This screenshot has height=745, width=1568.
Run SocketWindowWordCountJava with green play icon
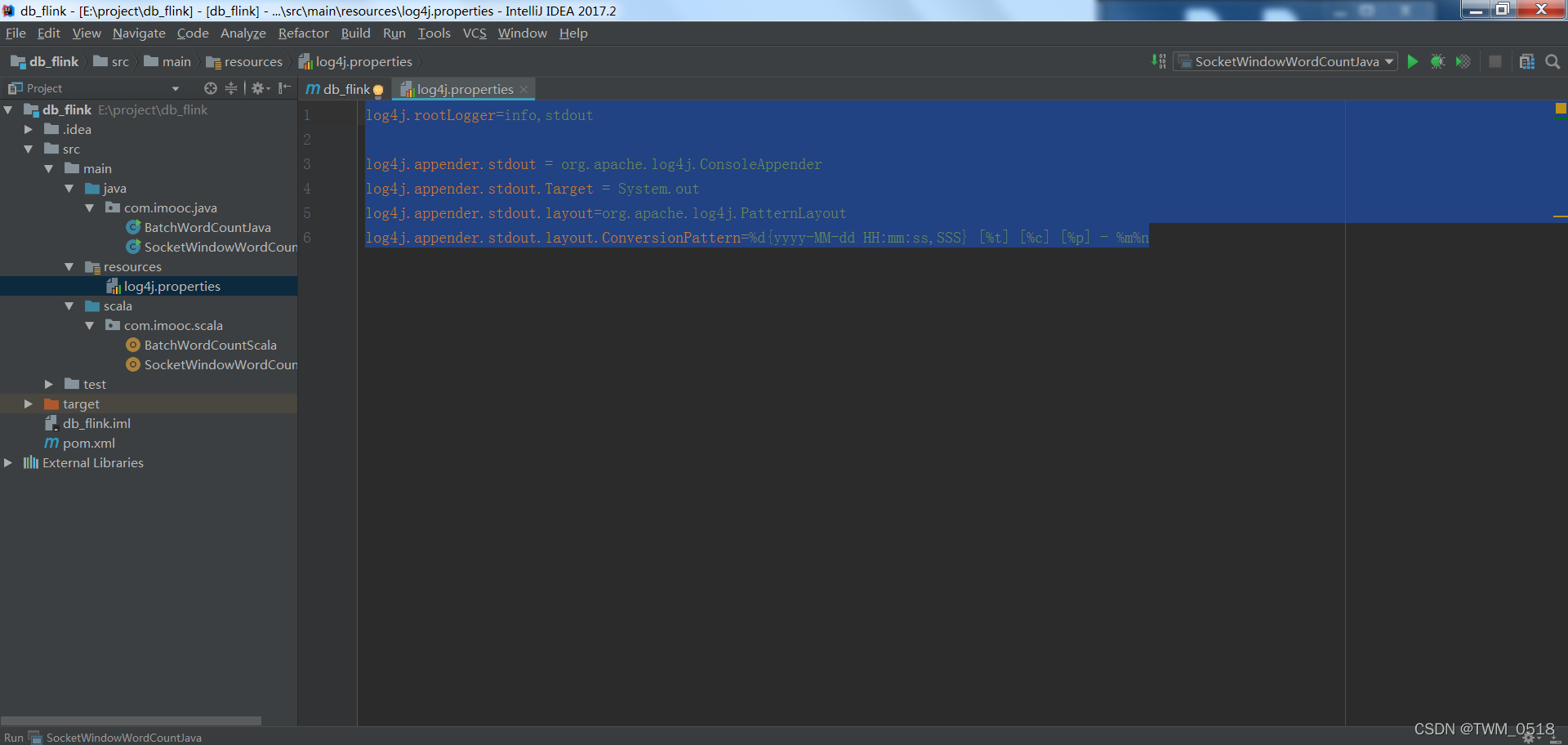tap(1413, 61)
